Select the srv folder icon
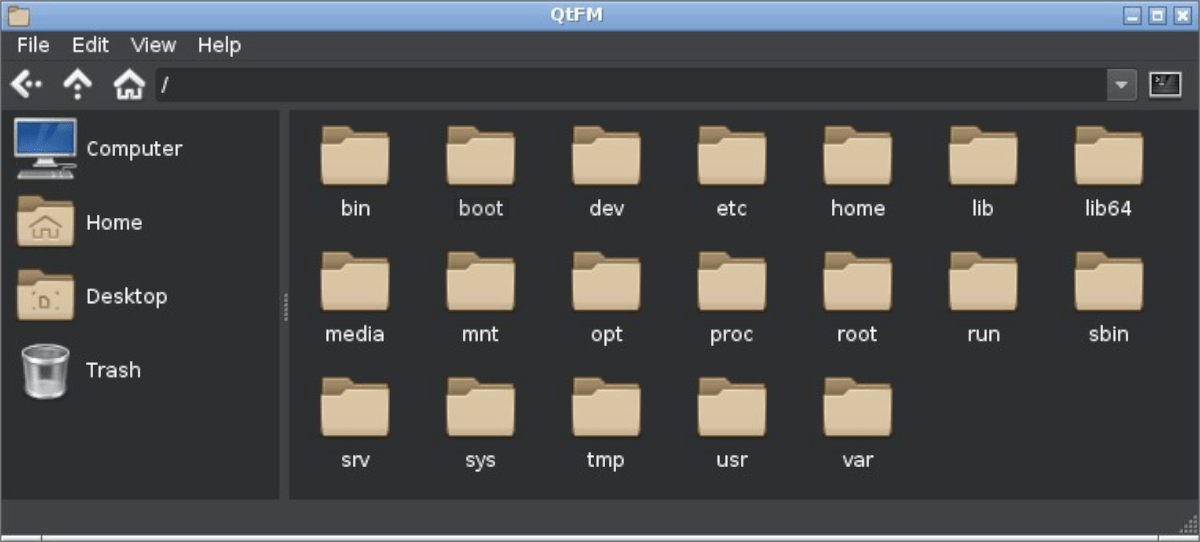The image size is (1200, 542). [355, 408]
